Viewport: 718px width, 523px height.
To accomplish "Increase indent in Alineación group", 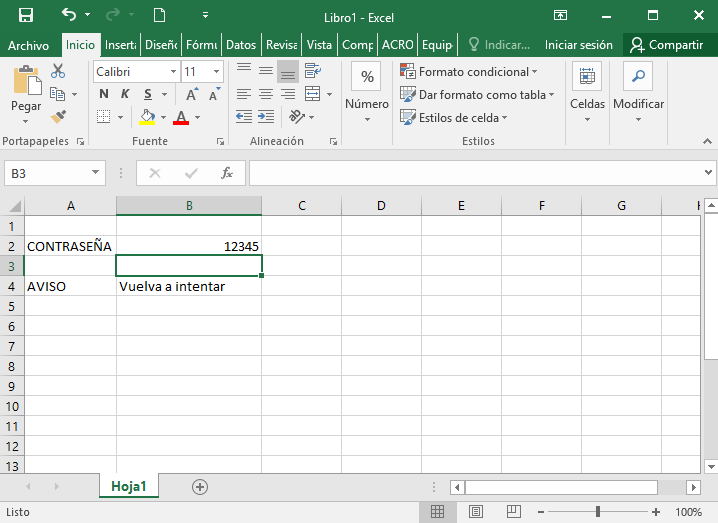I will pyautogui.click(x=266, y=117).
